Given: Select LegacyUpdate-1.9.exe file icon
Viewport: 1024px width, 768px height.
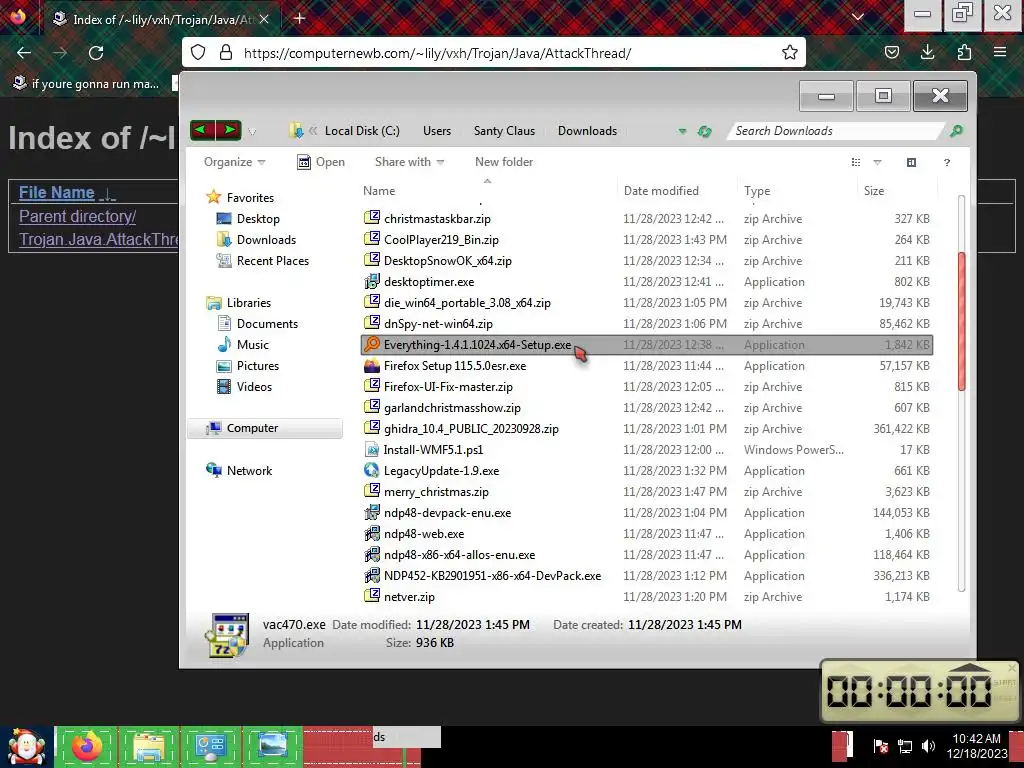Looking at the screenshot, I should tap(372, 470).
